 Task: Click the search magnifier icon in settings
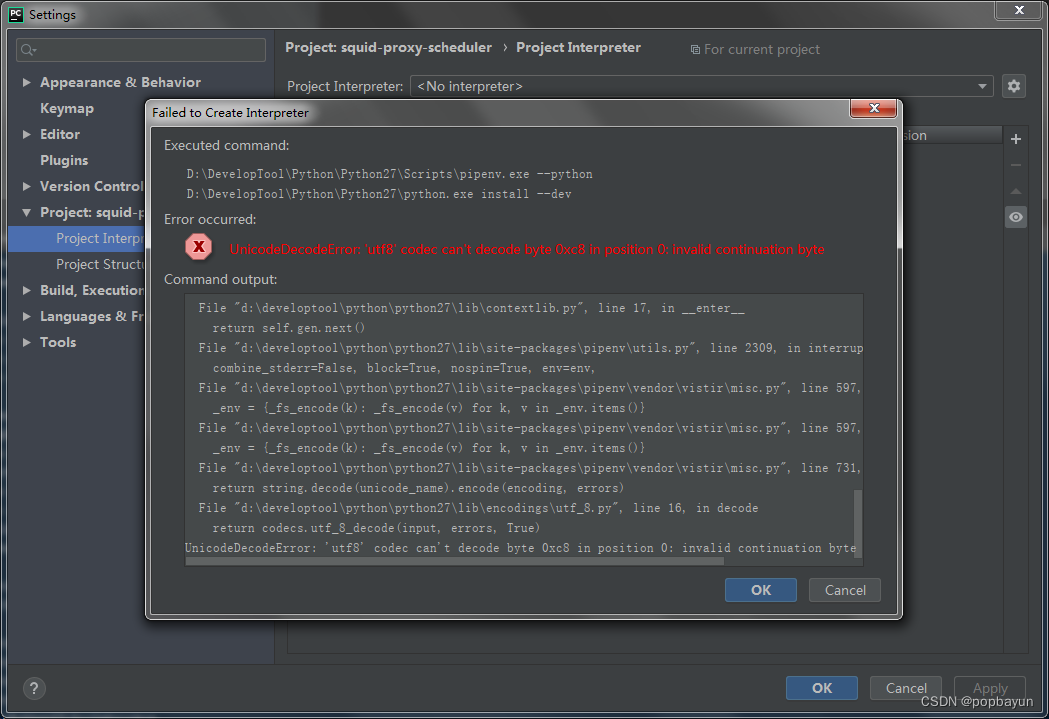[28, 50]
